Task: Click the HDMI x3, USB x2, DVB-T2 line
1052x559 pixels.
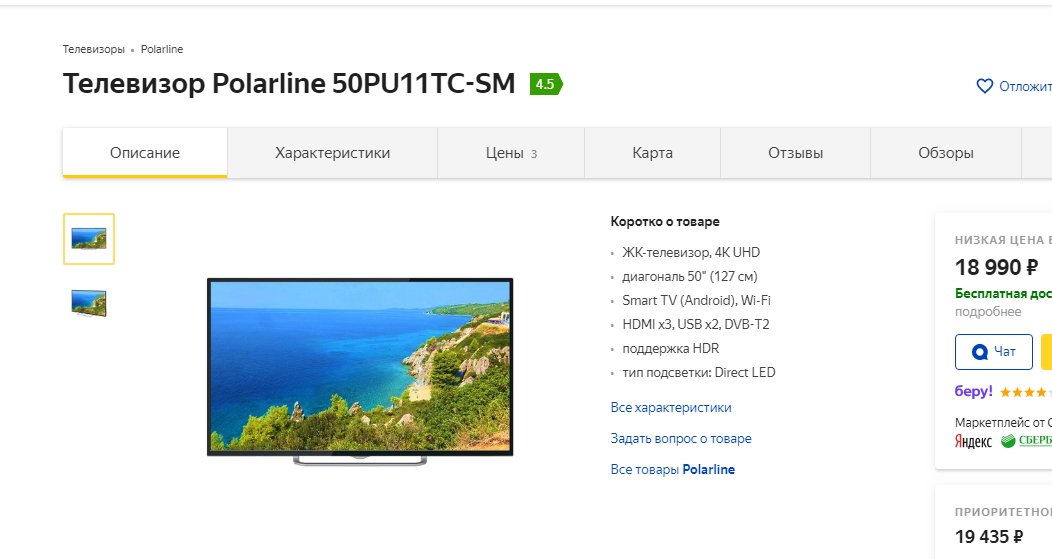Action: click(x=696, y=324)
